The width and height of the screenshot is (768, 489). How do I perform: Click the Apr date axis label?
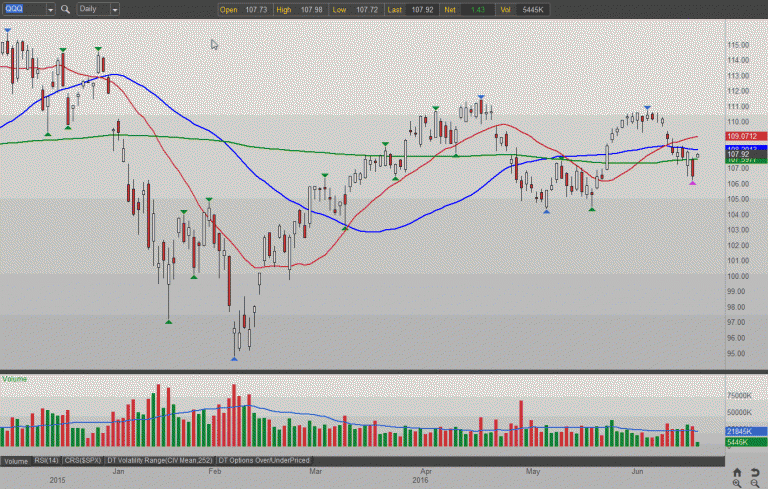(x=426, y=471)
